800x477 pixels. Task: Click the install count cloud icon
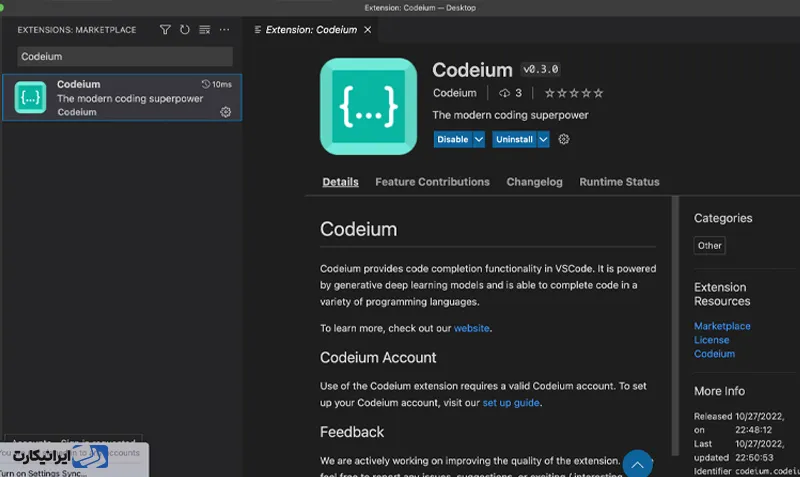point(504,93)
